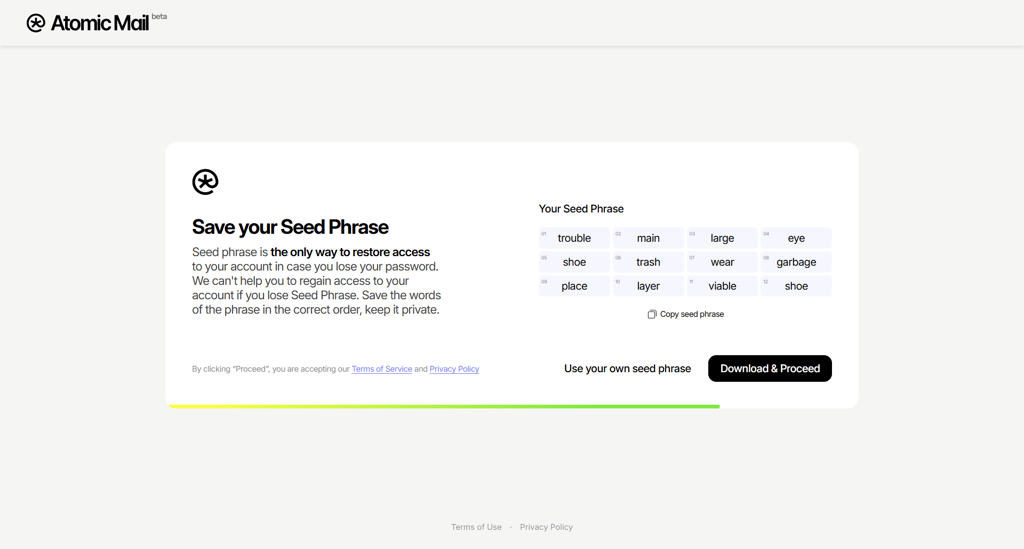Select seed word 02 main
This screenshot has width=1024, height=549.
coord(648,238)
